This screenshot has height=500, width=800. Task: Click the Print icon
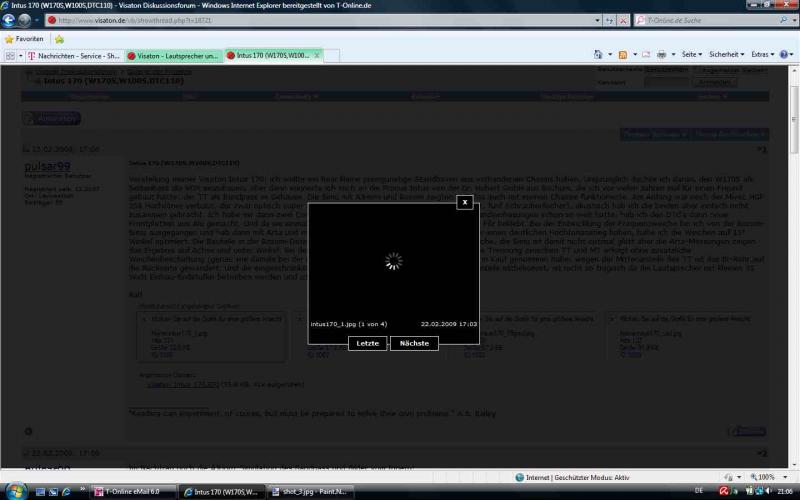662,54
